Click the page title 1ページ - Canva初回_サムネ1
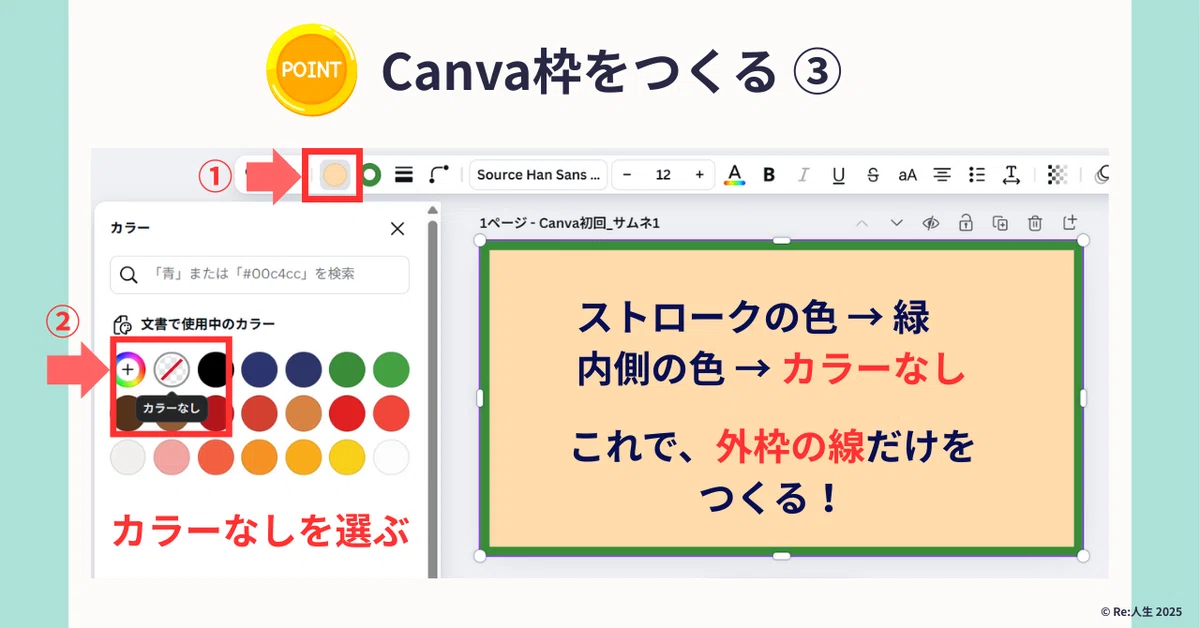This screenshot has height=628, width=1200. (569, 223)
